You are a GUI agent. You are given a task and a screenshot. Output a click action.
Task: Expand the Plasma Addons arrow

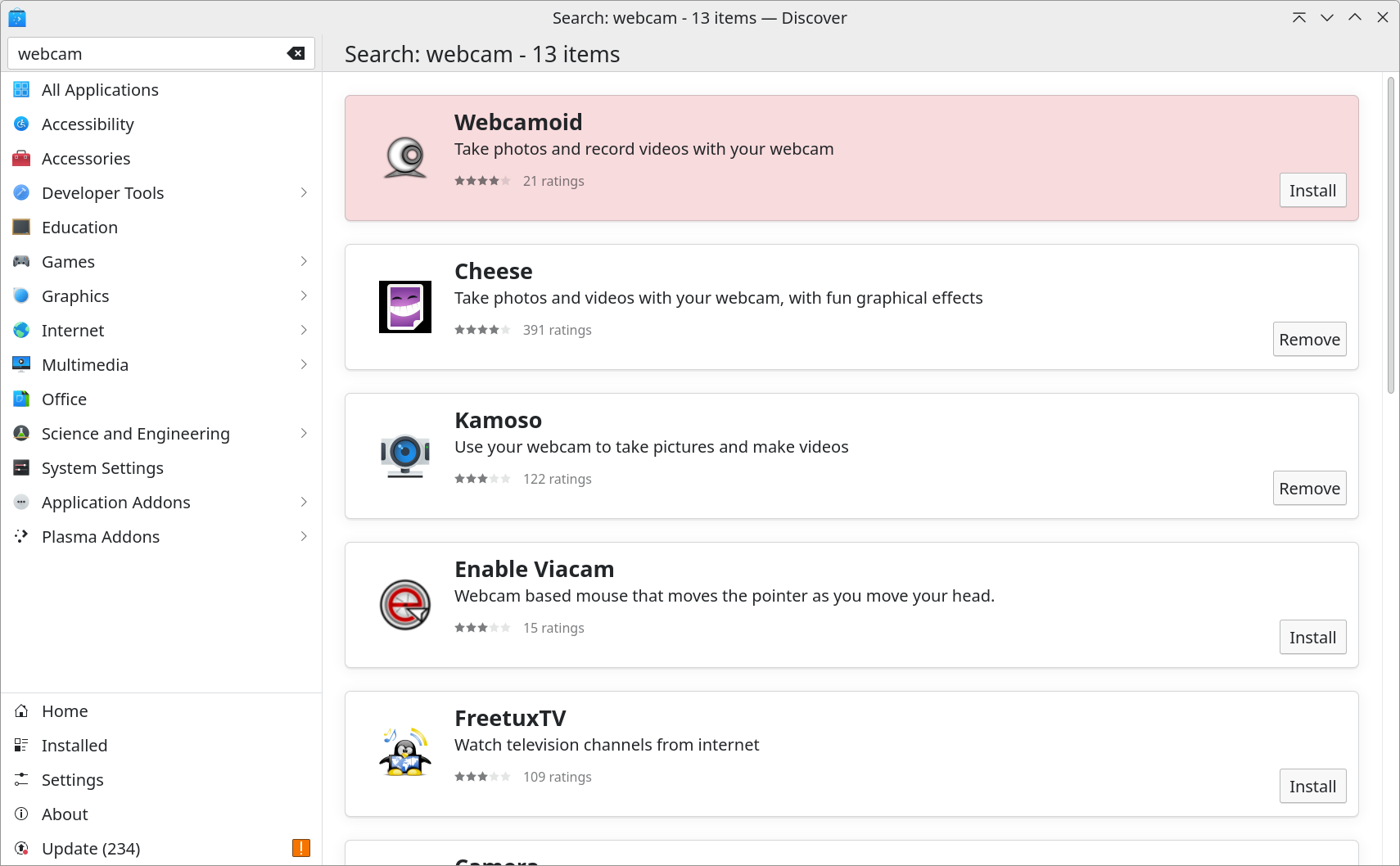click(x=304, y=536)
